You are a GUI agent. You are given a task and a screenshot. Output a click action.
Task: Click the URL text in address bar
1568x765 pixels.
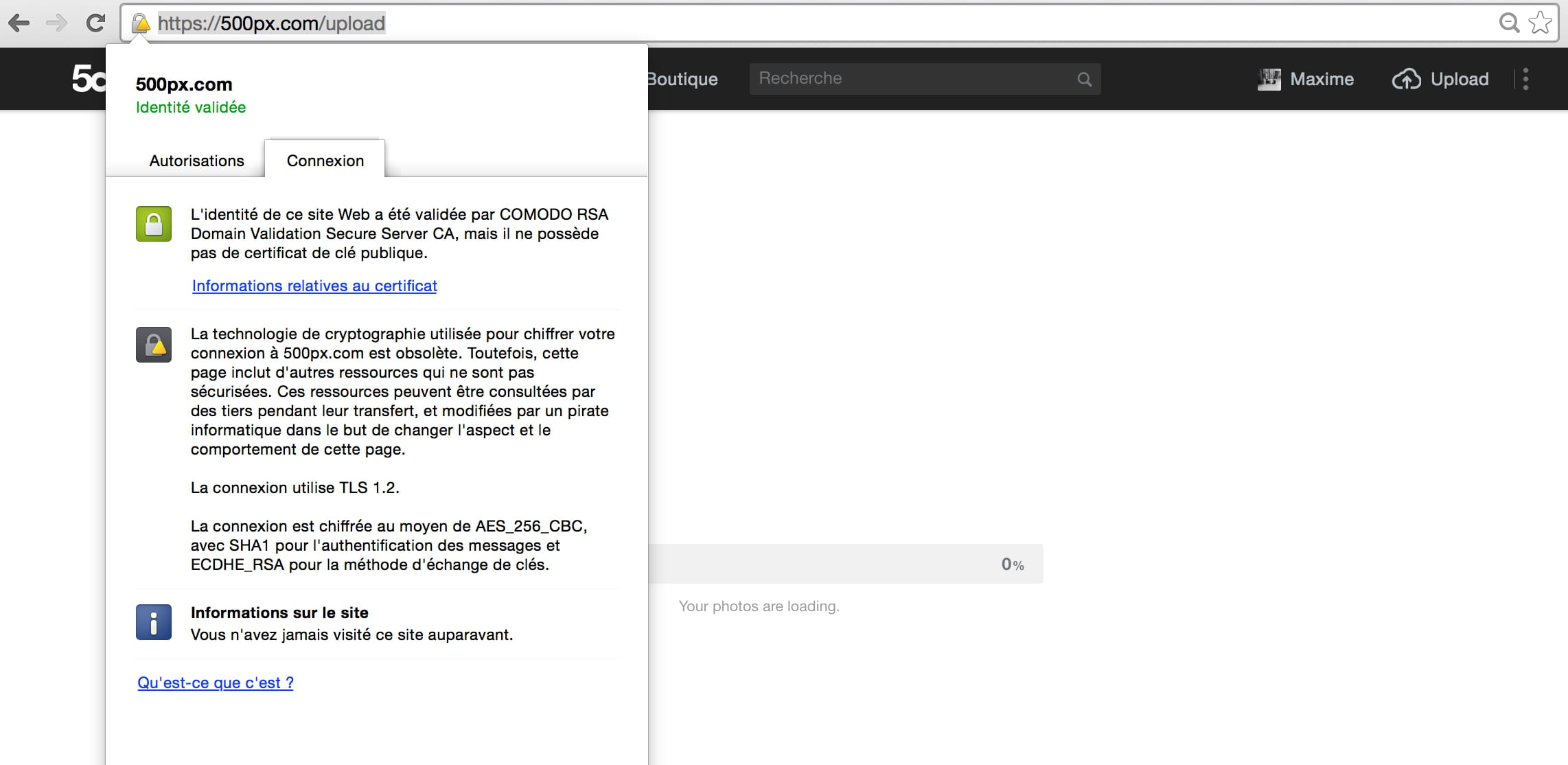point(271,23)
